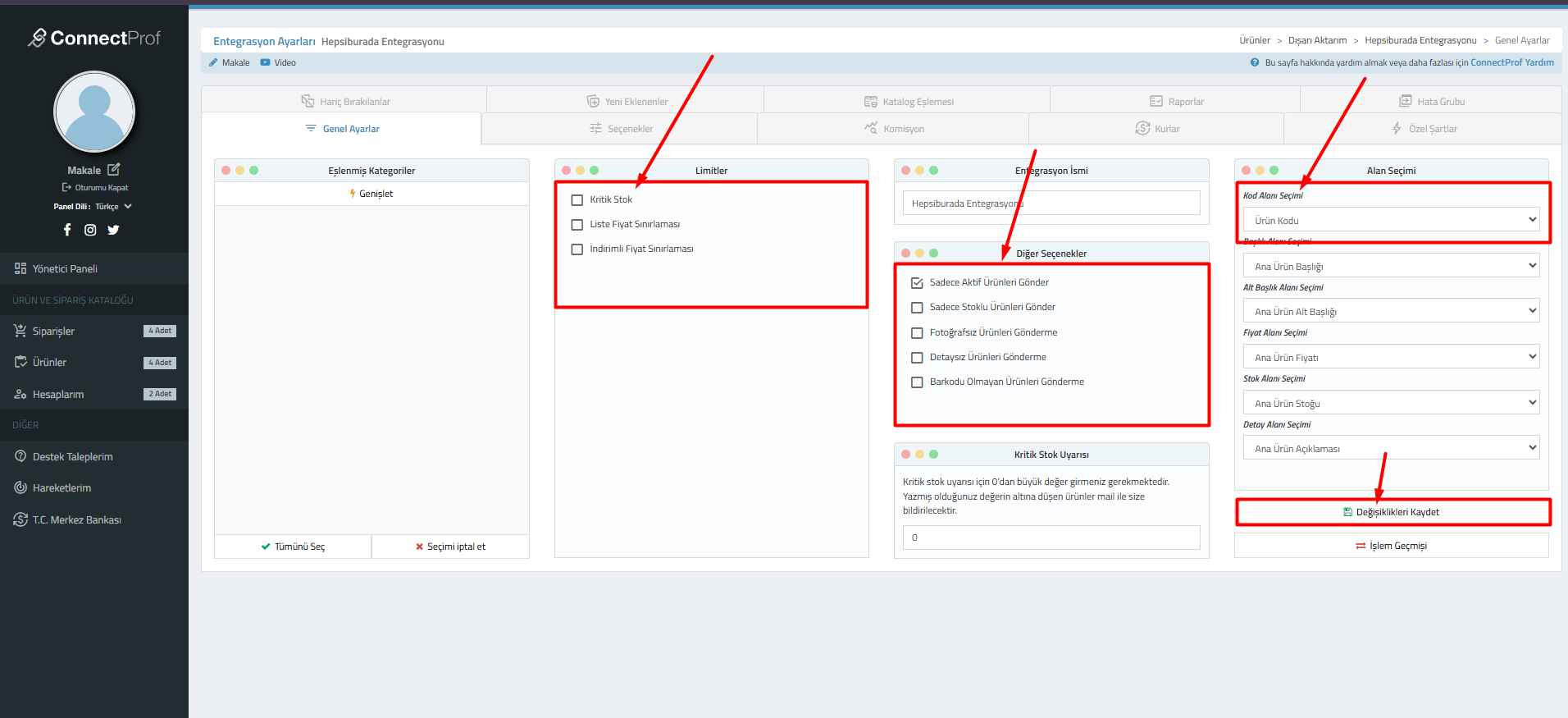
Task: Expand the Fiyat Alanı Seçimi dropdown
Action: pyautogui.click(x=1391, y=357)
